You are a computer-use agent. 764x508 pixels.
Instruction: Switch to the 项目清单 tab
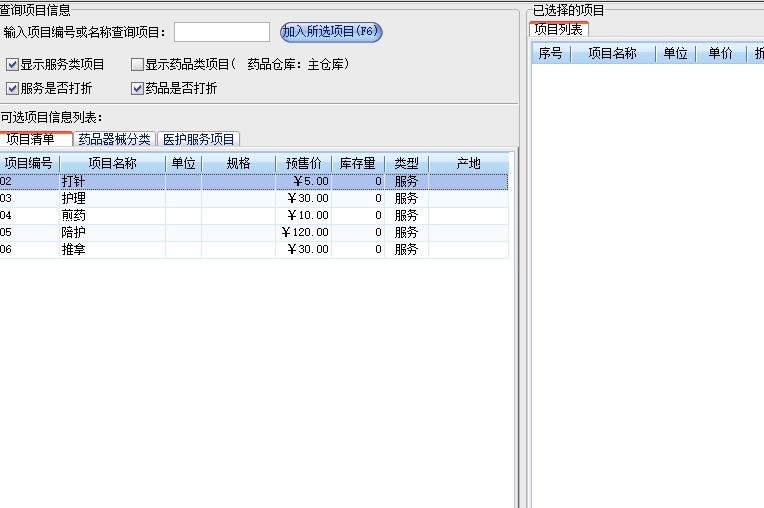32,139
